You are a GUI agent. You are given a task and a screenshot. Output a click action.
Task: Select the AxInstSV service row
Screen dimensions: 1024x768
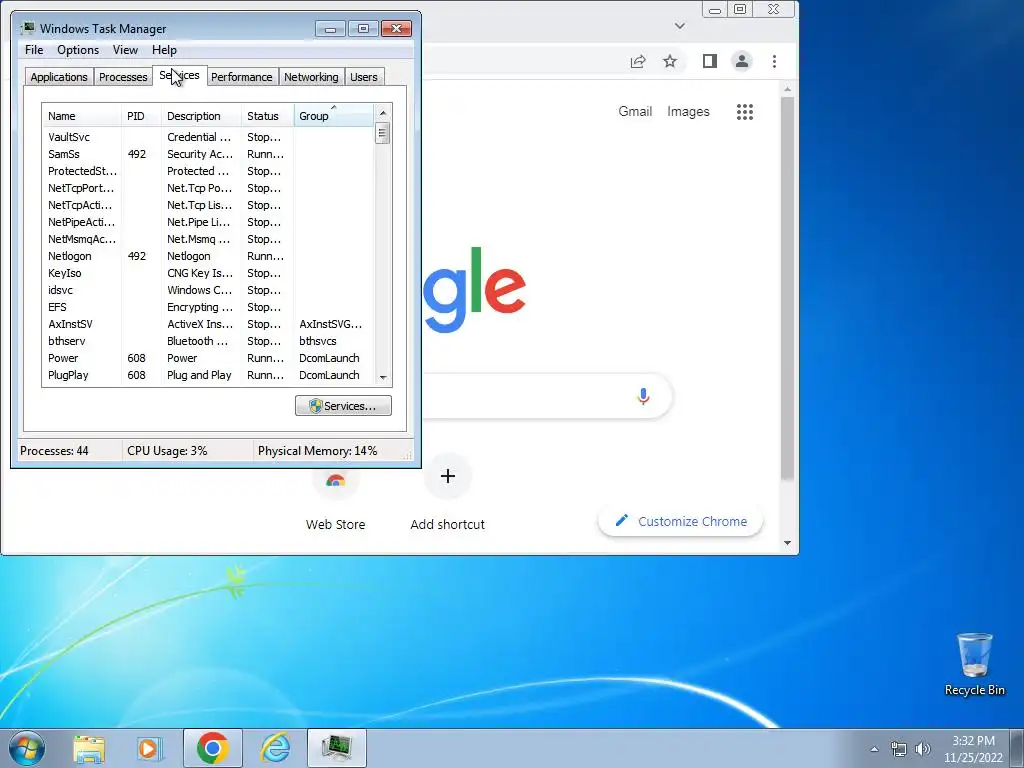point(208,324)
